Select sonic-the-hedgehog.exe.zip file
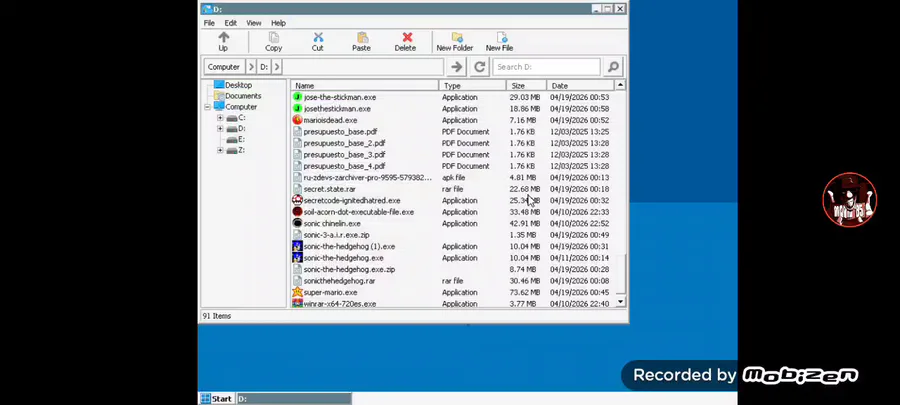The height and width of the screenshot is (405, 900). click(x=349, y=269)
